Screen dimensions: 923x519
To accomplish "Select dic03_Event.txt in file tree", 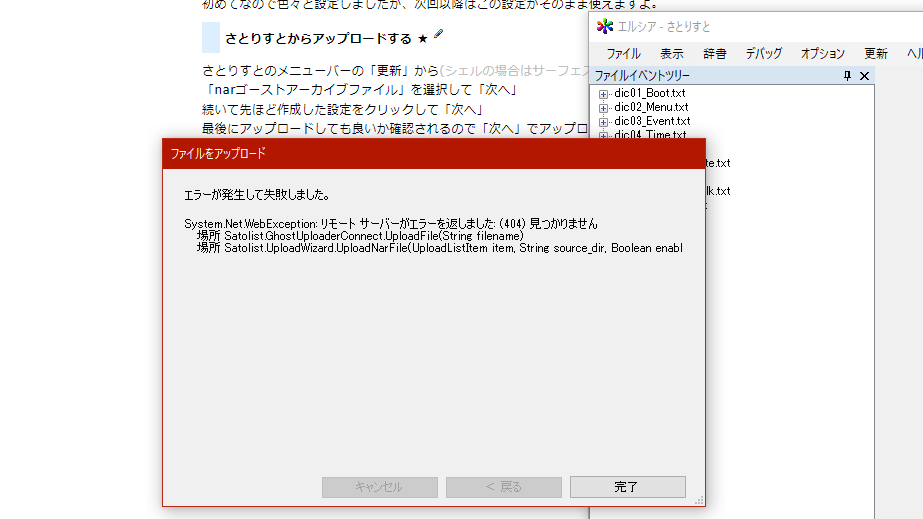I will pos(652,121).
